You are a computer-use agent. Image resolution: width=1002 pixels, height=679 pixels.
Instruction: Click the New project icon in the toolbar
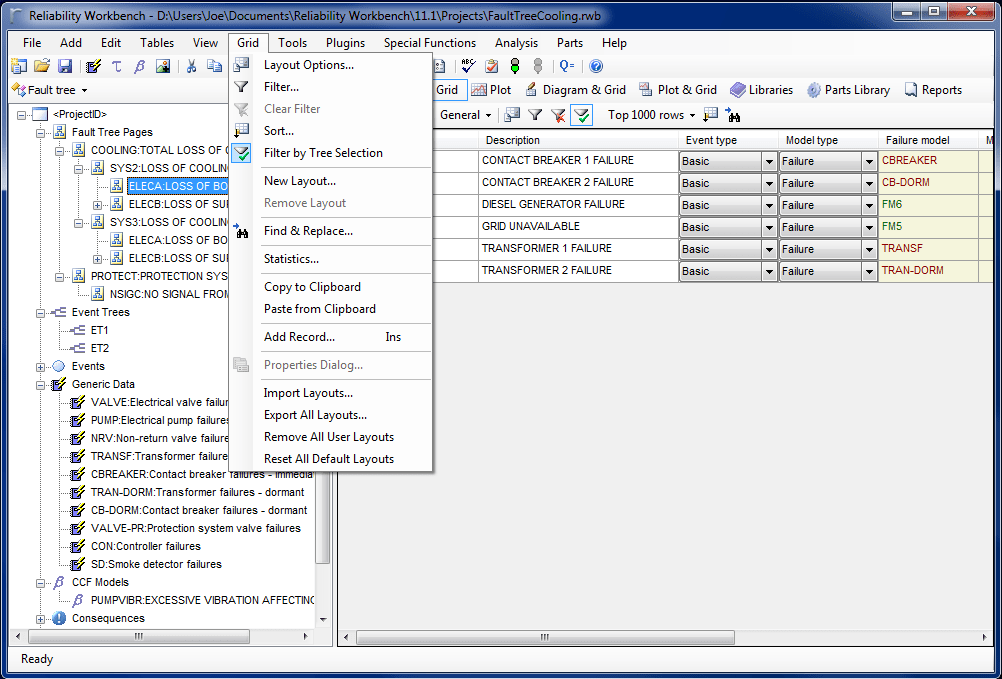click(19, 66)
